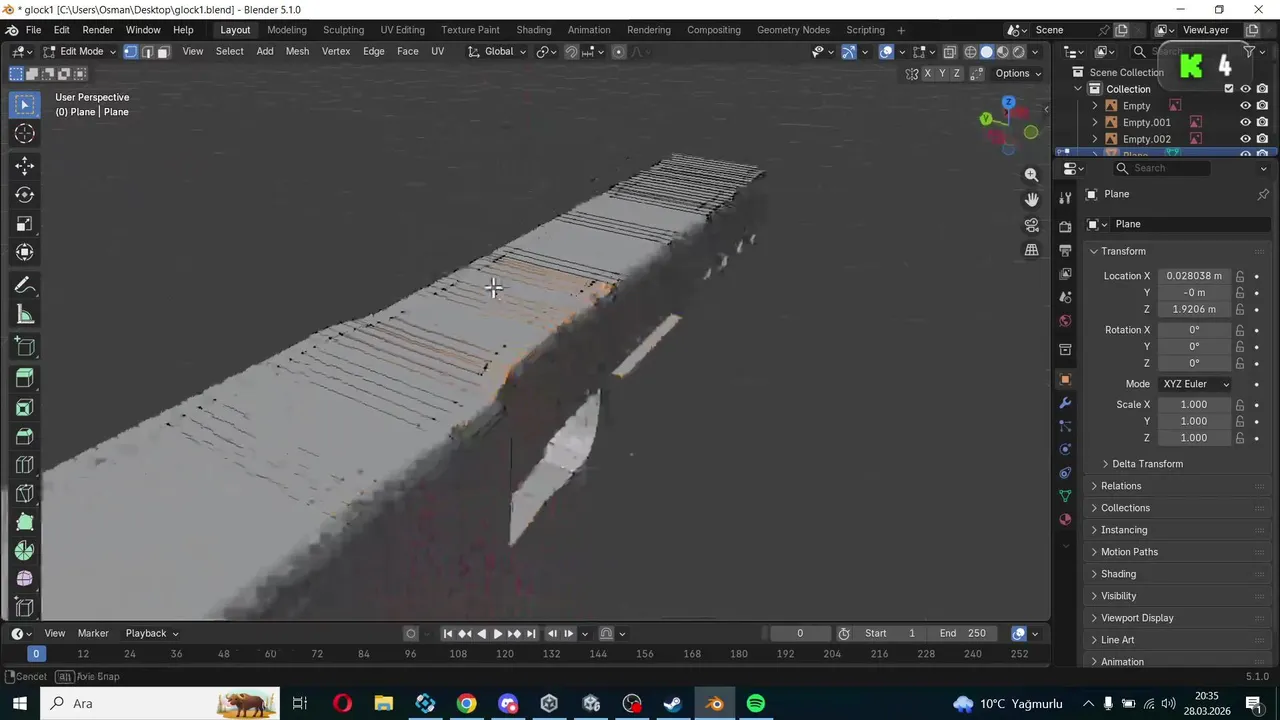Open the Object Data (mesh) properties tab
The image size is (1280, 720).
click(1065, 496)
